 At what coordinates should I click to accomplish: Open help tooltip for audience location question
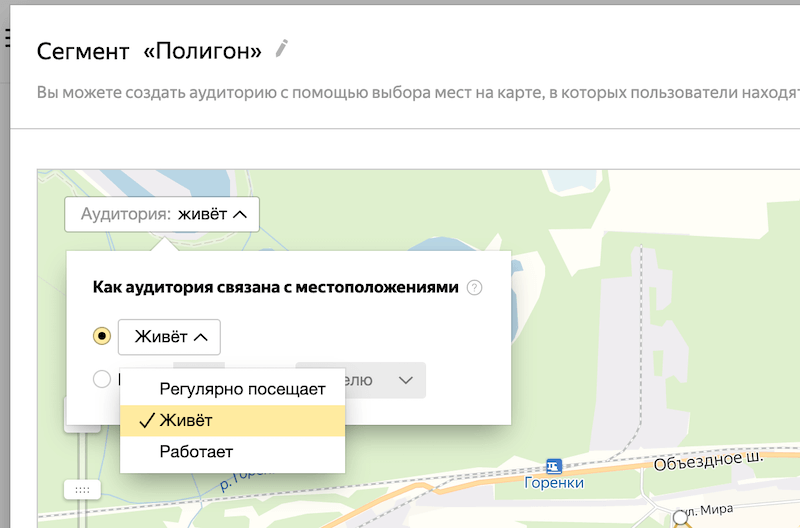(x=474, y=288)
